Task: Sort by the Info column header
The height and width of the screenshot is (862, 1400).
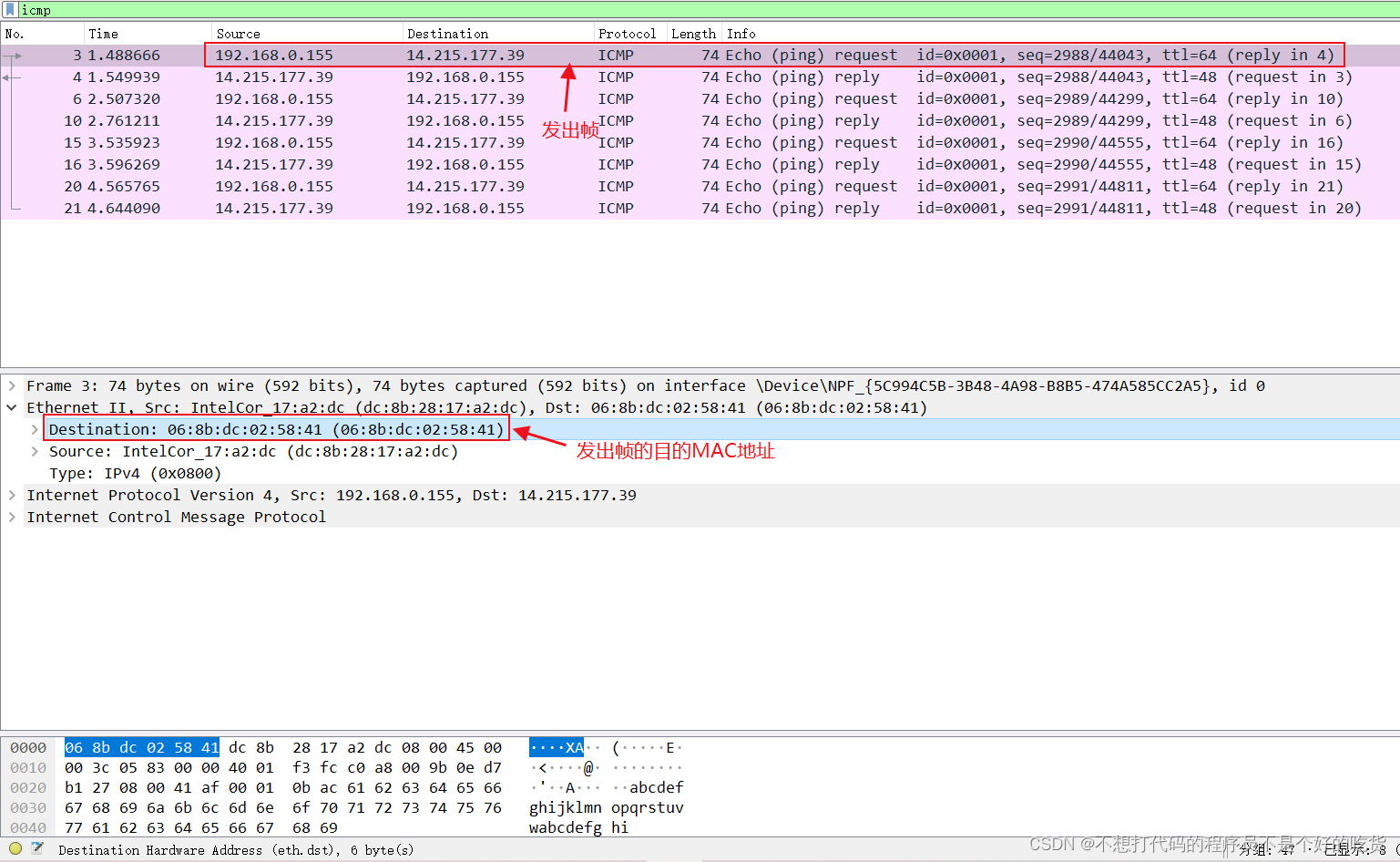Action: pos(1061,34)
